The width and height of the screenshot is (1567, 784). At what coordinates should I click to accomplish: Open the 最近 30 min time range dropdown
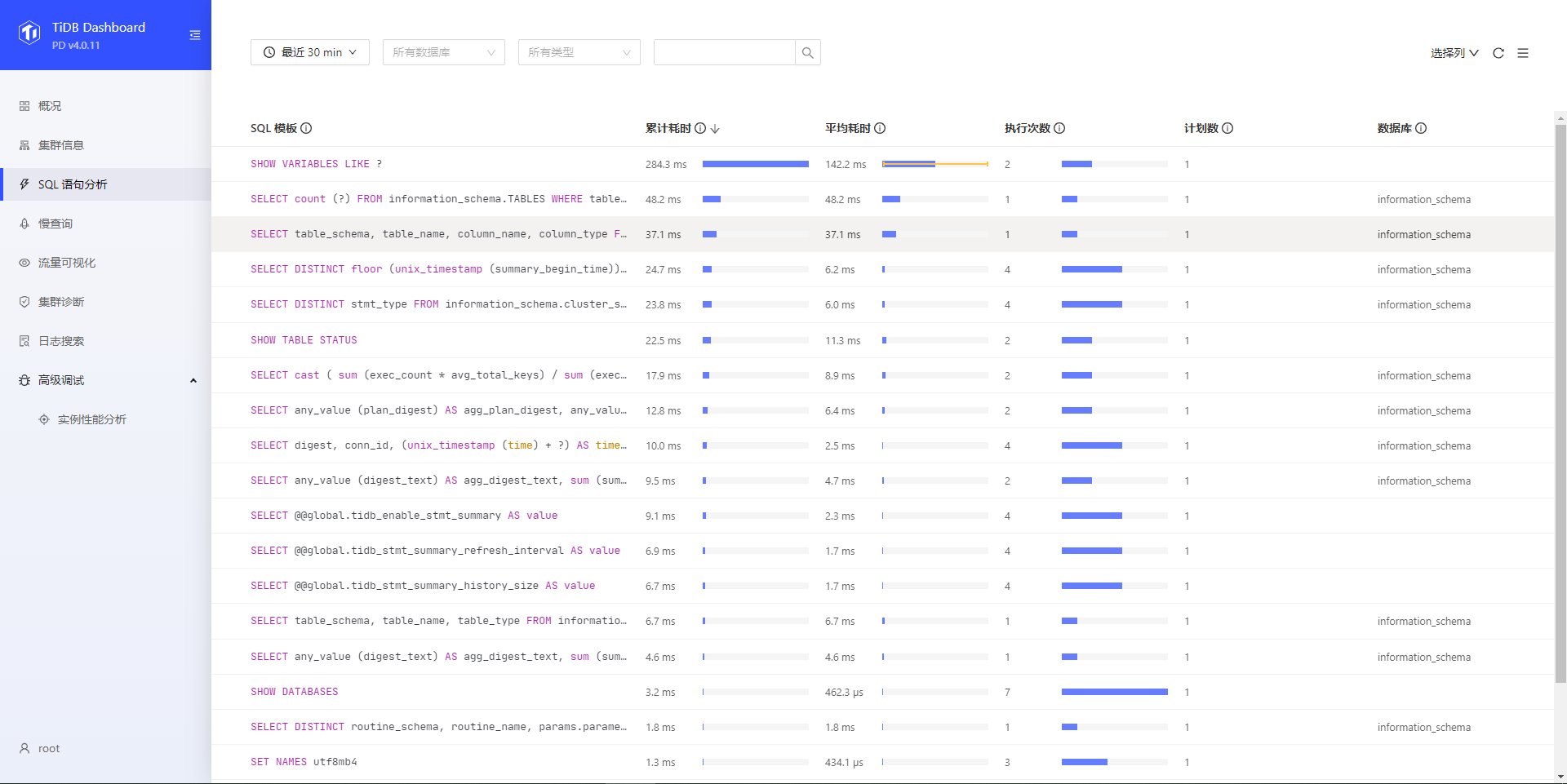click(310, 52)
